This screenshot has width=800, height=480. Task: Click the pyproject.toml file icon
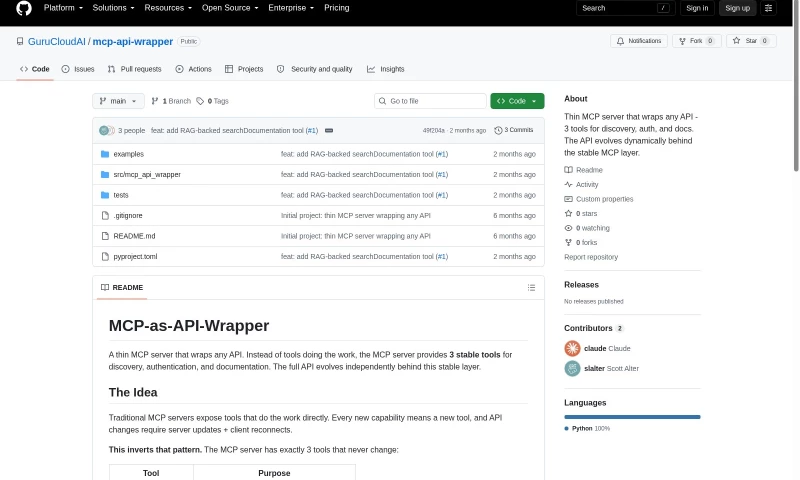(x=105, y=257)
